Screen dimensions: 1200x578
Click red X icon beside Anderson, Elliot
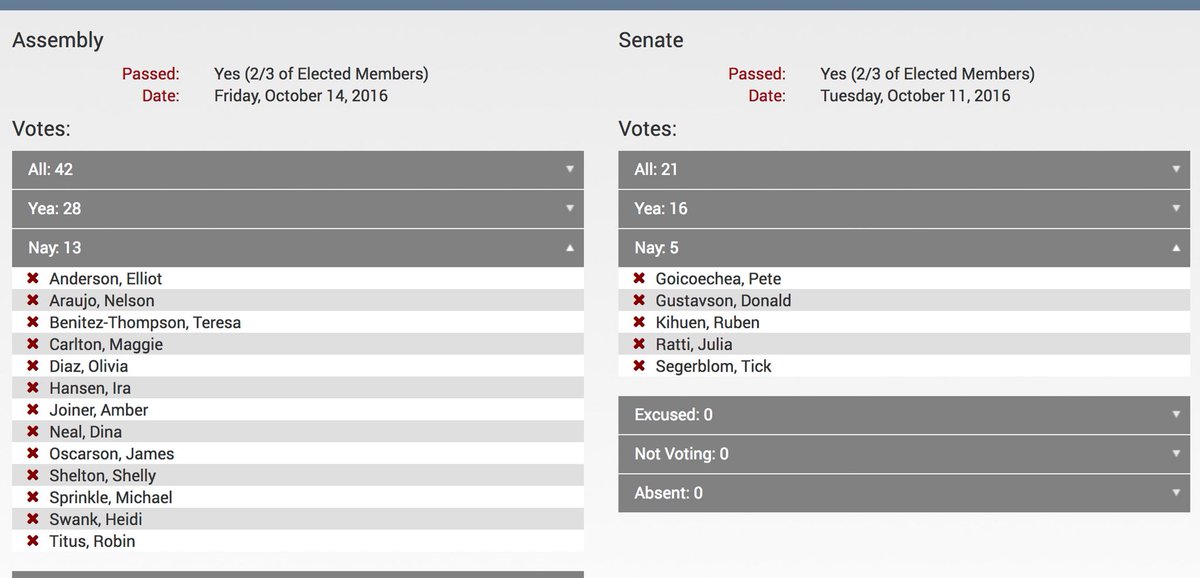click(x=33, y=279)
